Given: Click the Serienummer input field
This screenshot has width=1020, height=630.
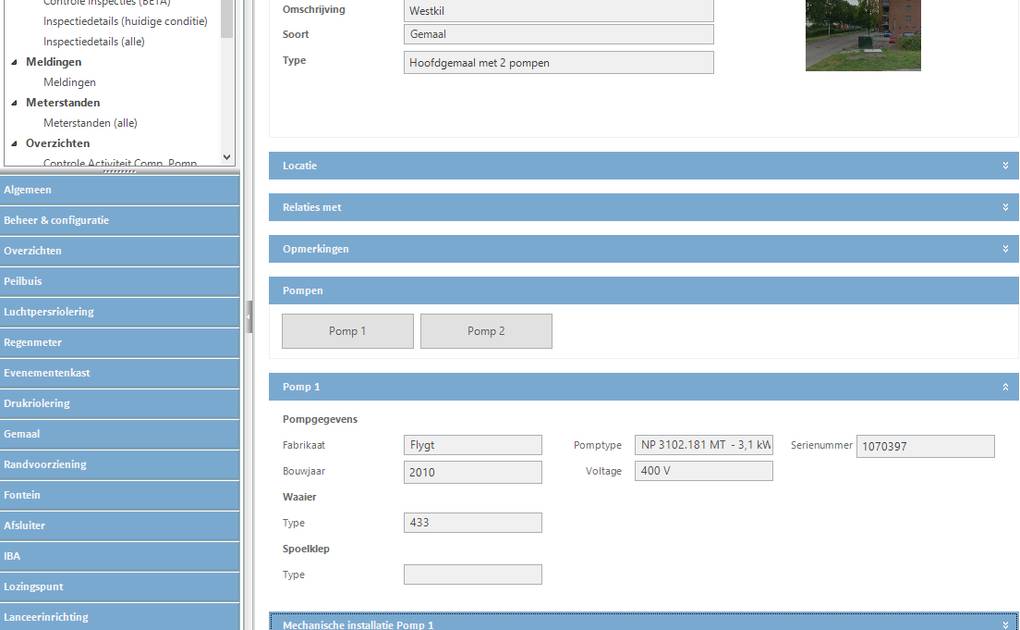Looking at the screenshot, I should coord(925,446).
